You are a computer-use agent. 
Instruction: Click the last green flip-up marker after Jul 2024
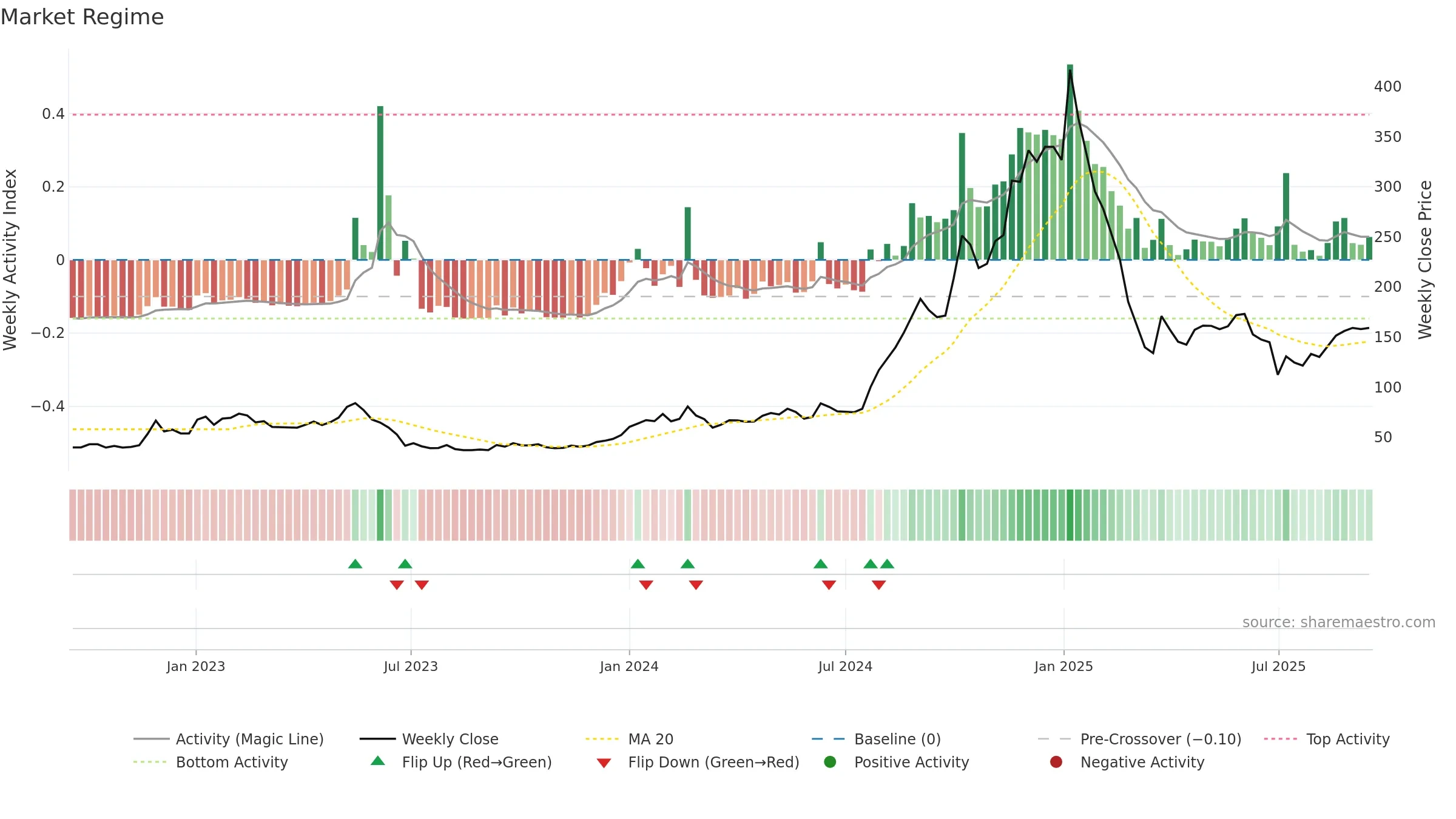[887, 564]
